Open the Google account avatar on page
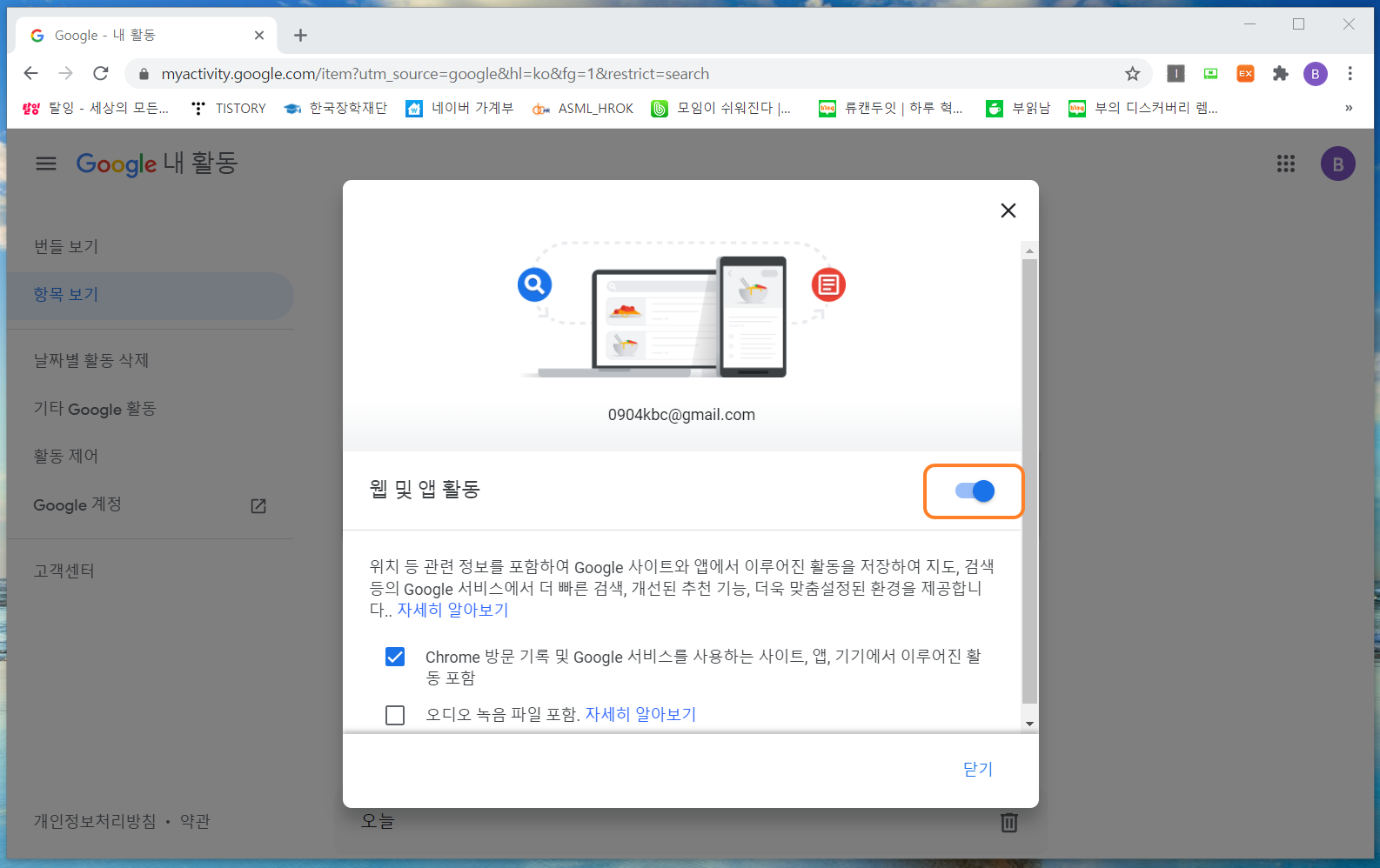Viewport: 1380px width, 868px height. [1338, 164]
